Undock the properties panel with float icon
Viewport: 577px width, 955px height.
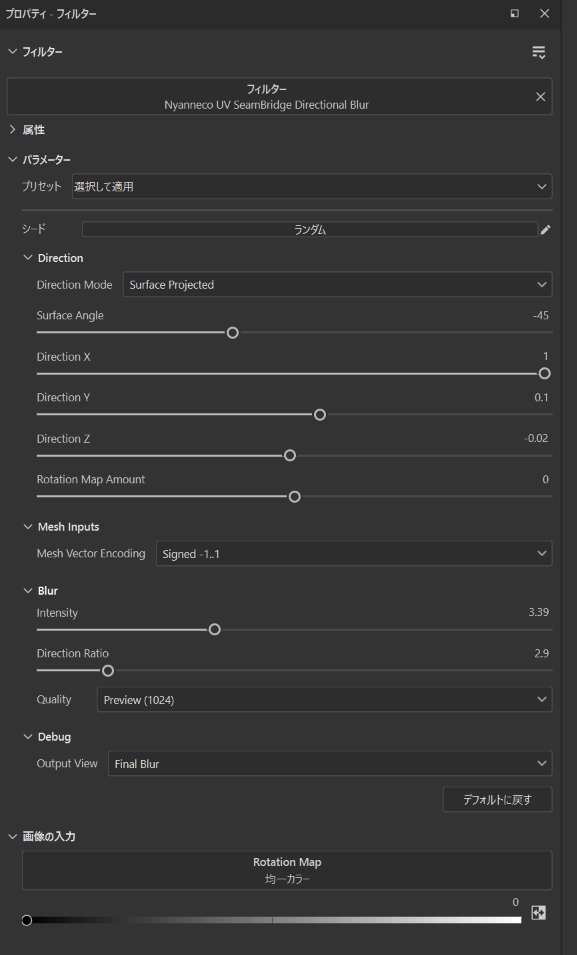(x=515, y=13)
